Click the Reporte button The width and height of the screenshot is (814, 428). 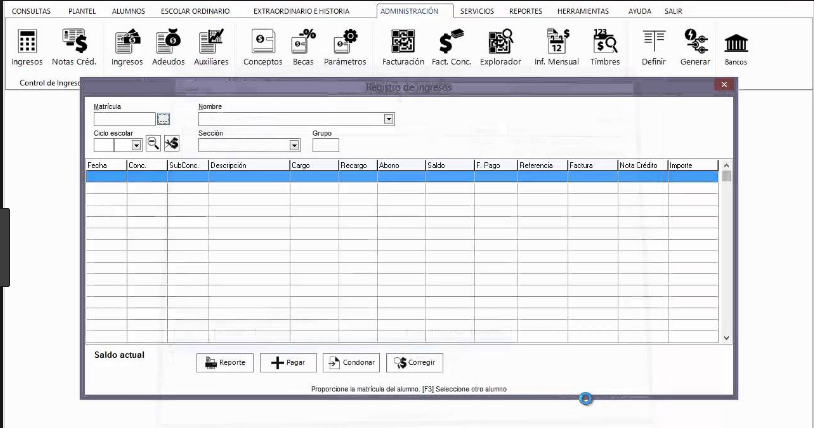coord(225,363)
